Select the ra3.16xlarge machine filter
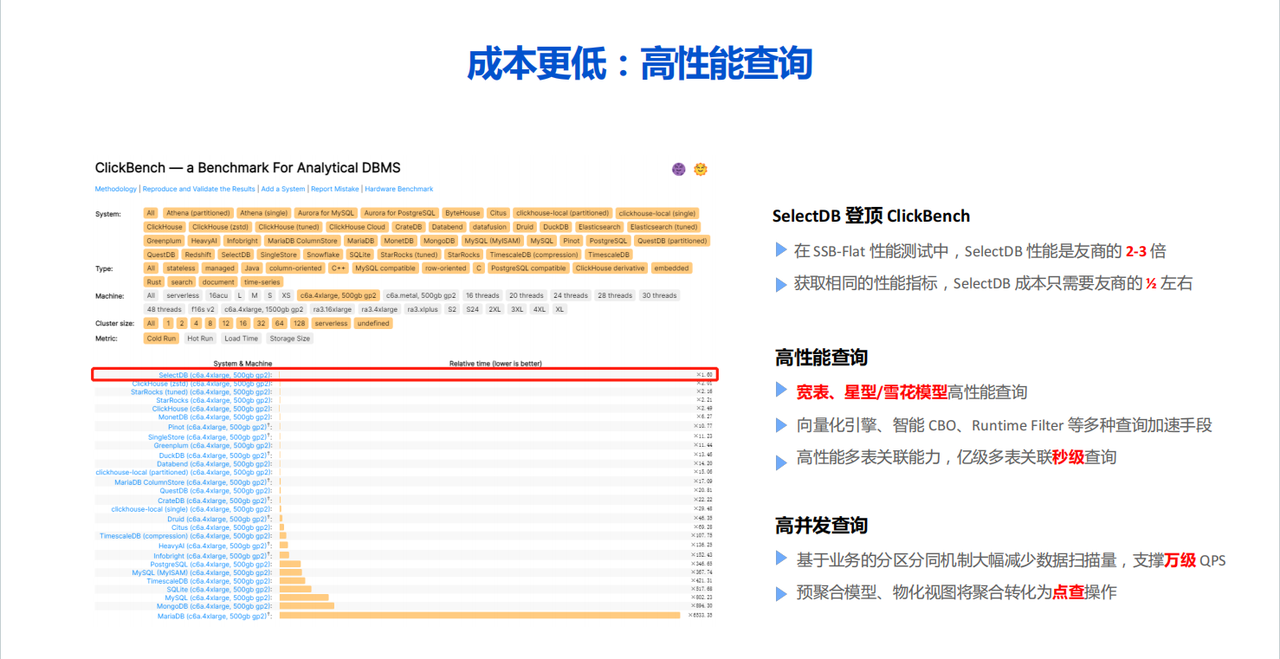Screen dimensions: 1280x659 coord(332,310)
